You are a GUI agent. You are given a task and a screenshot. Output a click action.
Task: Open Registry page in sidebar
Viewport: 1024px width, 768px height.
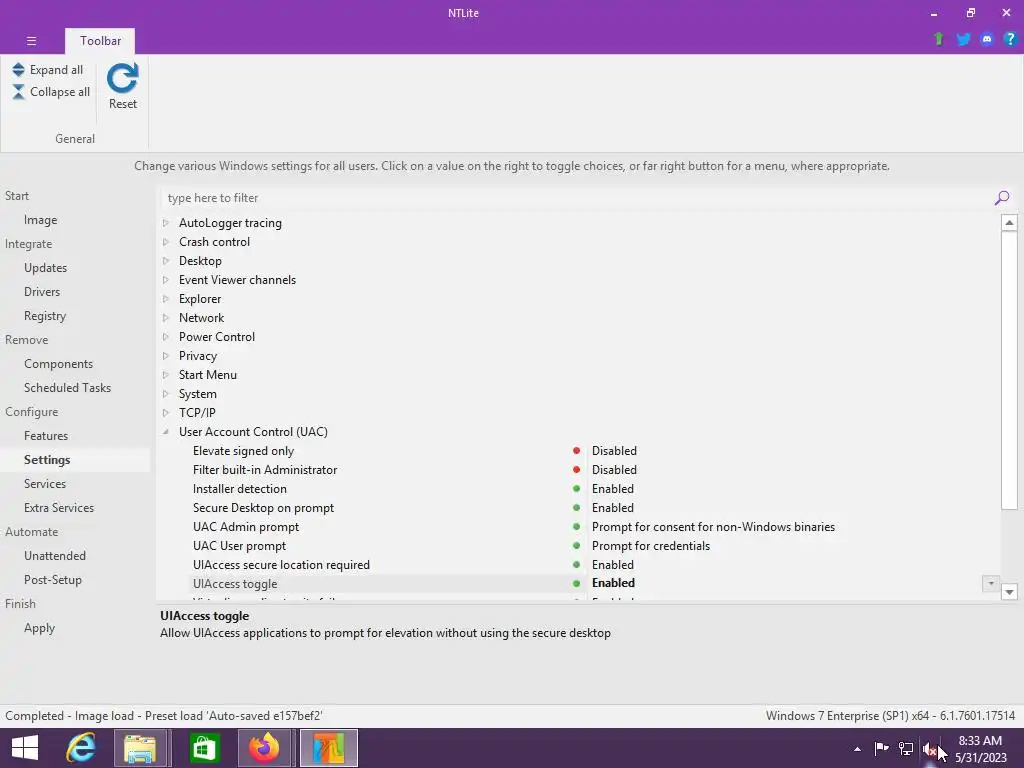tap(44, 316)
